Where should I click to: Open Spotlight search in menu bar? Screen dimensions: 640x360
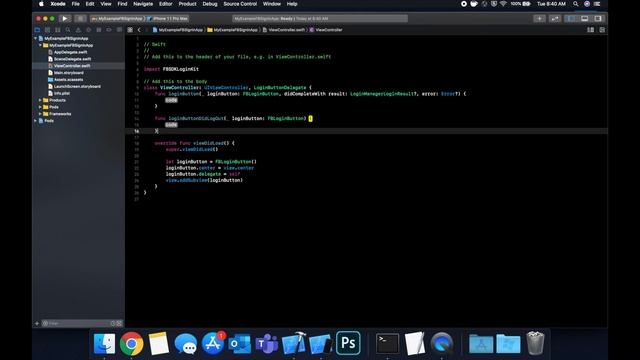[576, 4]
